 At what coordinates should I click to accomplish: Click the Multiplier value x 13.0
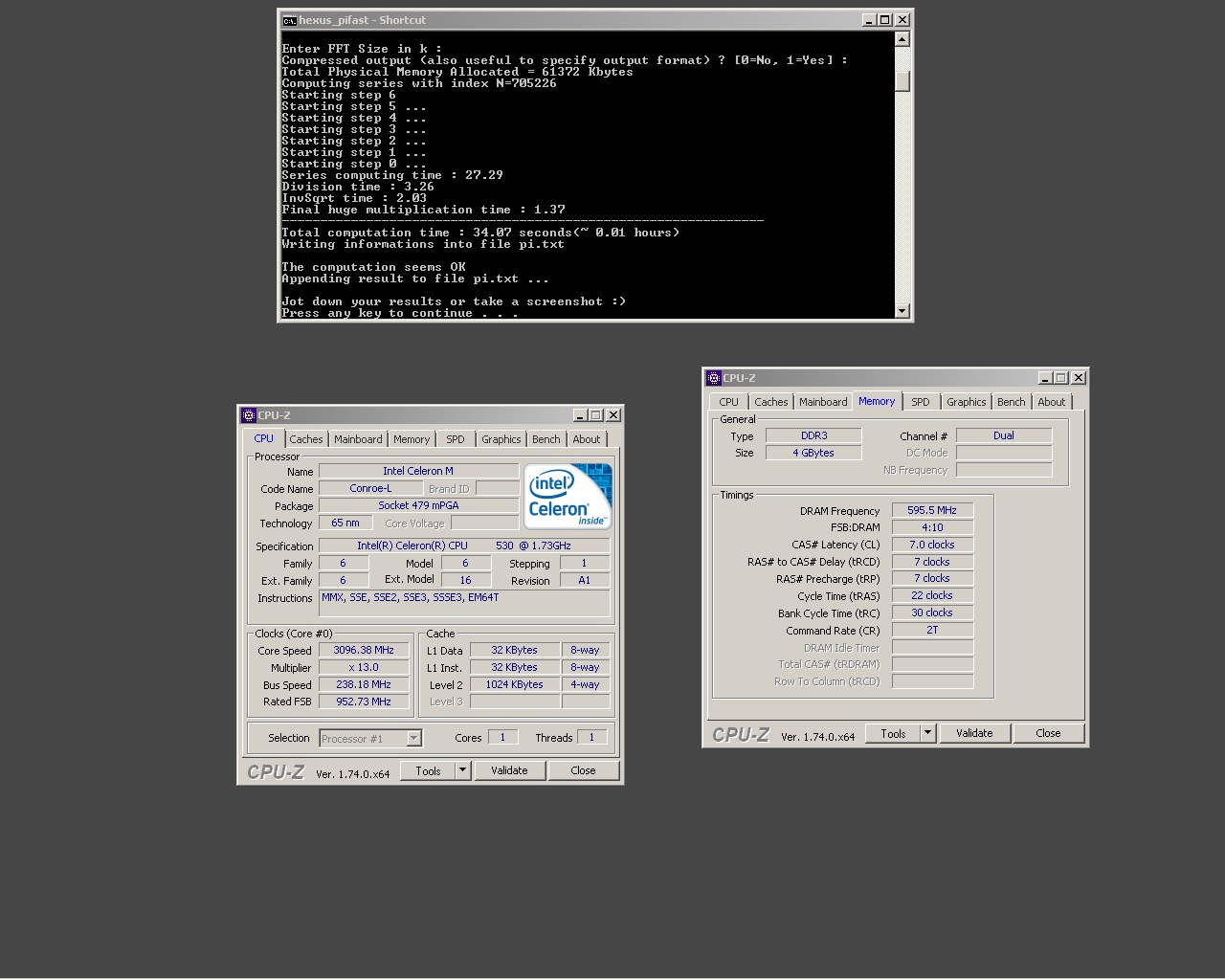pos(364,667)
